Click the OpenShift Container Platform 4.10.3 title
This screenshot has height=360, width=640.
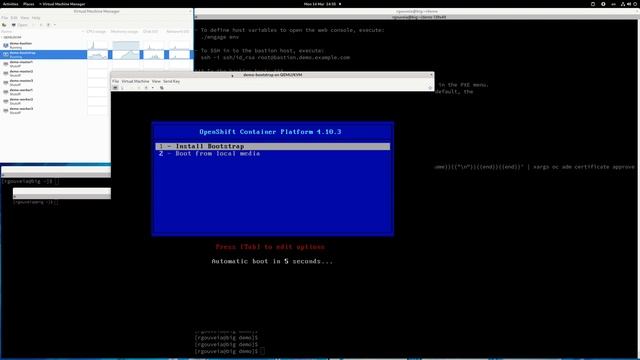(x=270, y=132)
